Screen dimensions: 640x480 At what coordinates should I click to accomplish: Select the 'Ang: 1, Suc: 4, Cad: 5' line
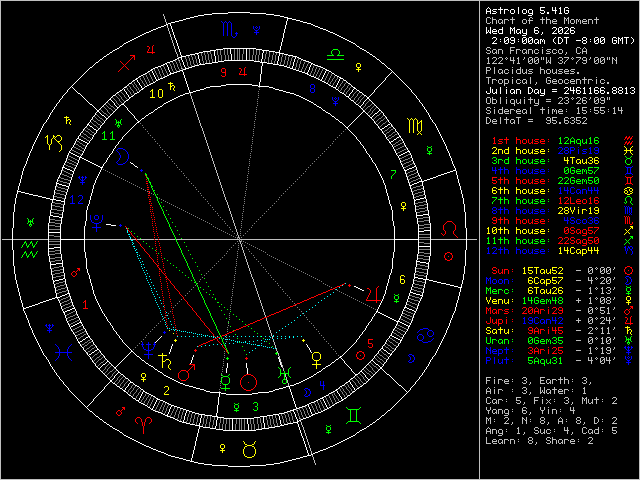click(551, 431)
